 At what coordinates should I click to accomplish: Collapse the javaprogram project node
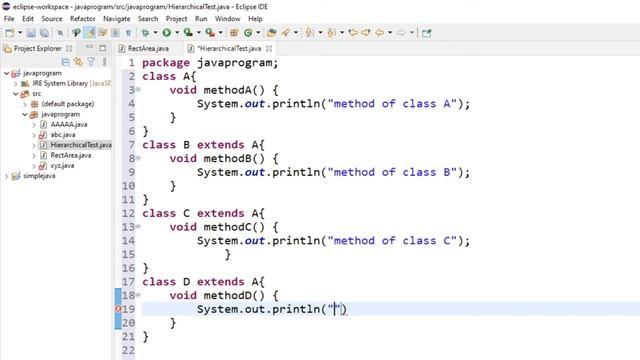(x=6, y=73)
